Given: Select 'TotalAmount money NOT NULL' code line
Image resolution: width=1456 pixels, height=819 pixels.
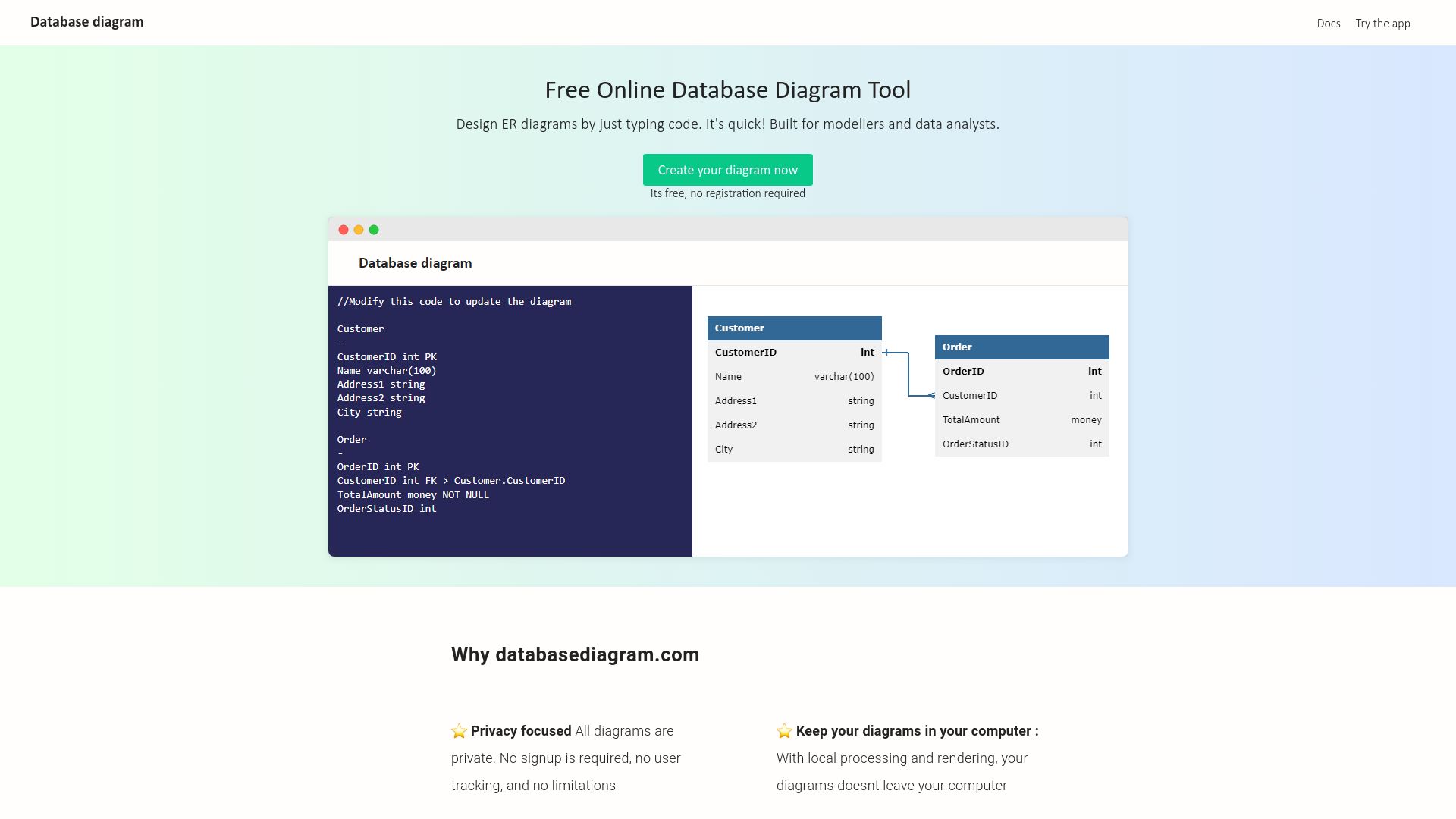Looking at the screenshot, I should pyautogui.click(x=413, y=495).
